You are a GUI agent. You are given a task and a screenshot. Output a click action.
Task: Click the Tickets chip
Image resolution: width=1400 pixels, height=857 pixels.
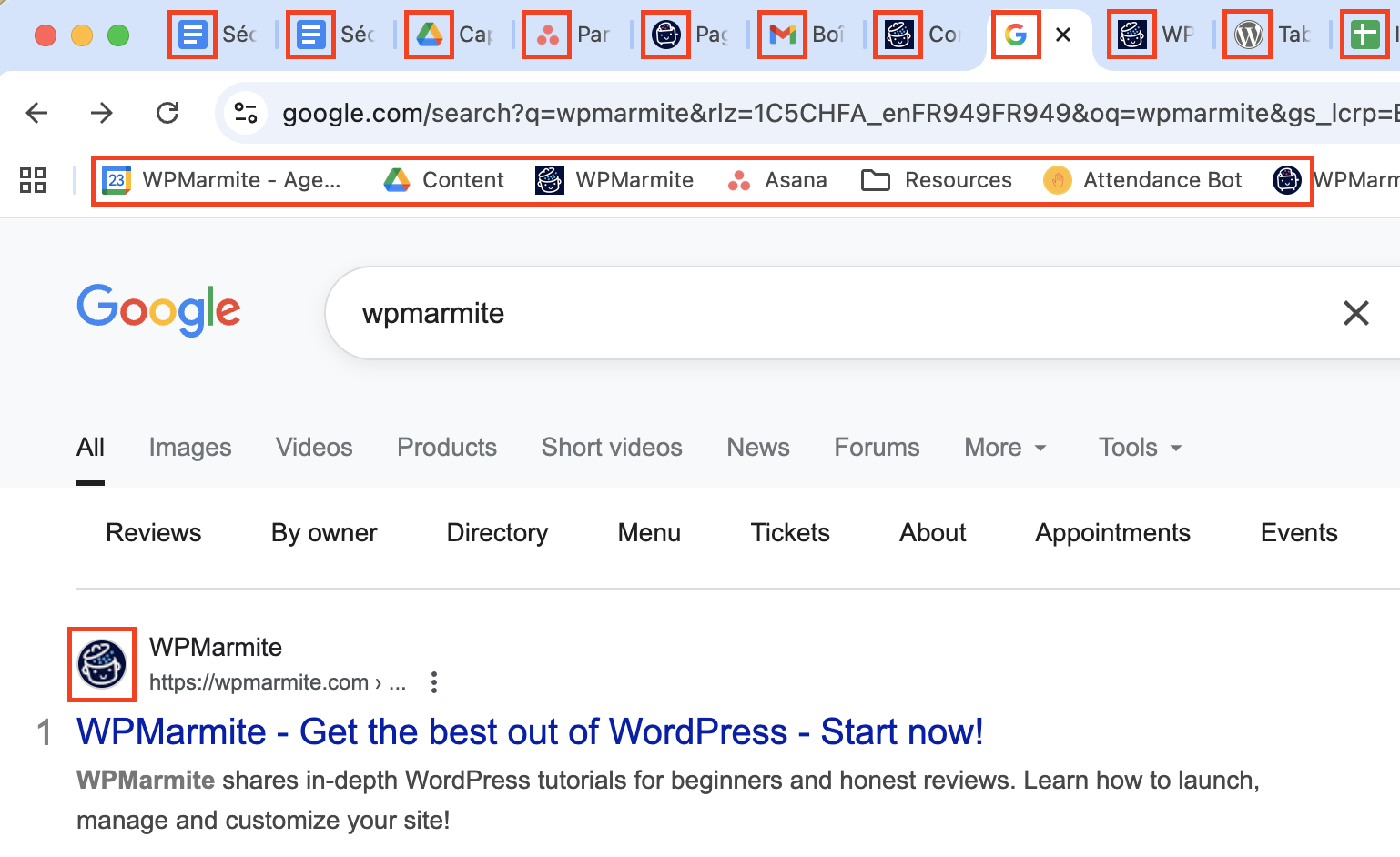[x=790, y=533]
